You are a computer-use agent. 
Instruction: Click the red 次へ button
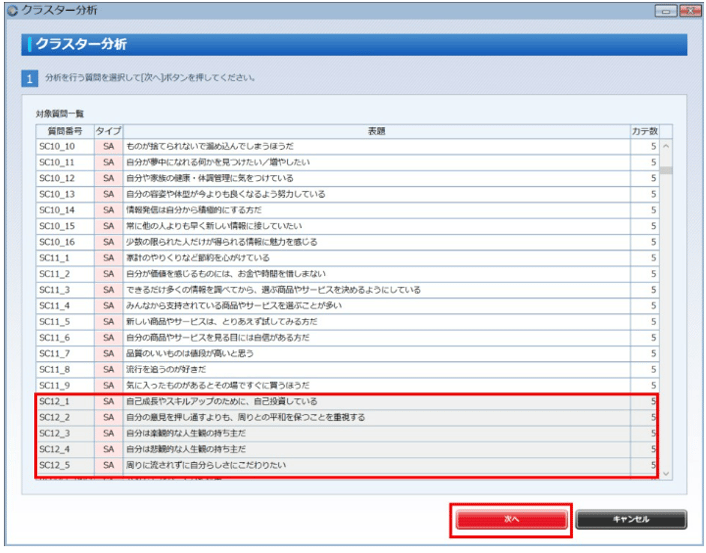pyautogui.click(x=511, y=520)
